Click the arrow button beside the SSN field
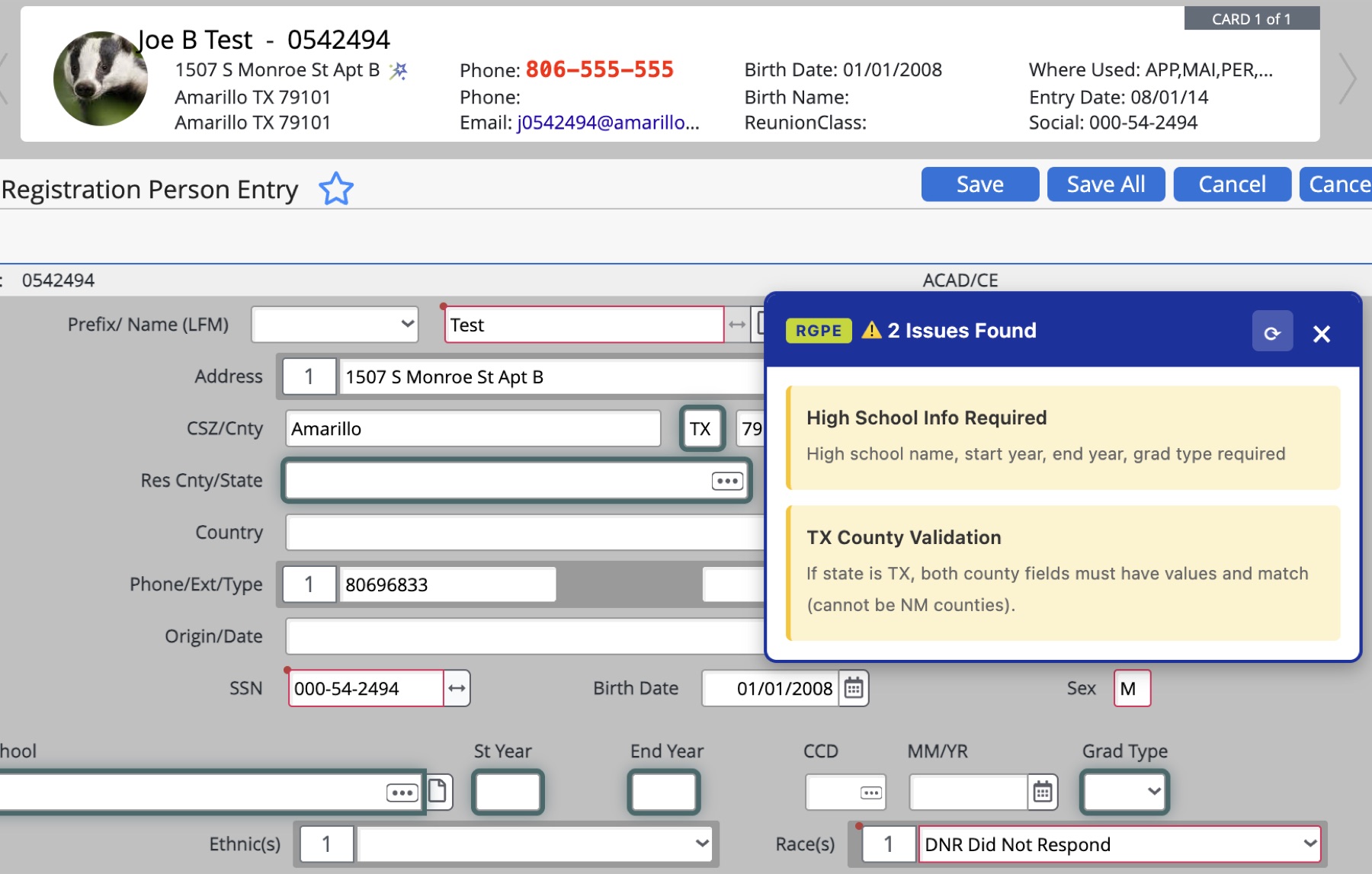 [x=457, y=688]
